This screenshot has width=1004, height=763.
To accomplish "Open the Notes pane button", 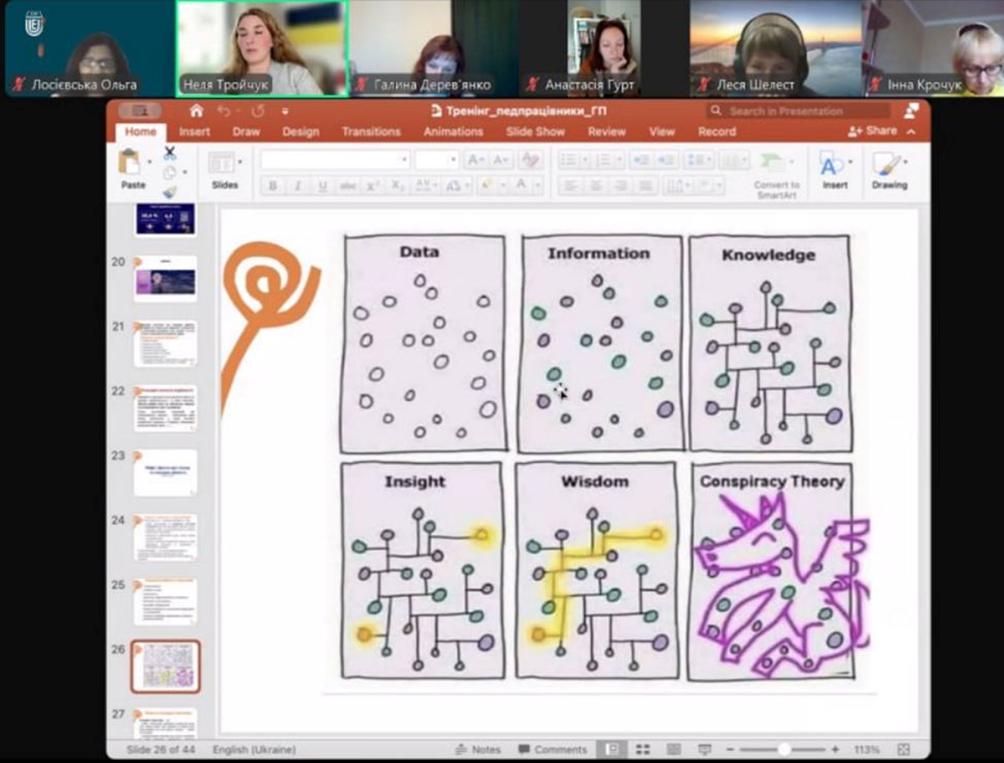I will 478,749.
